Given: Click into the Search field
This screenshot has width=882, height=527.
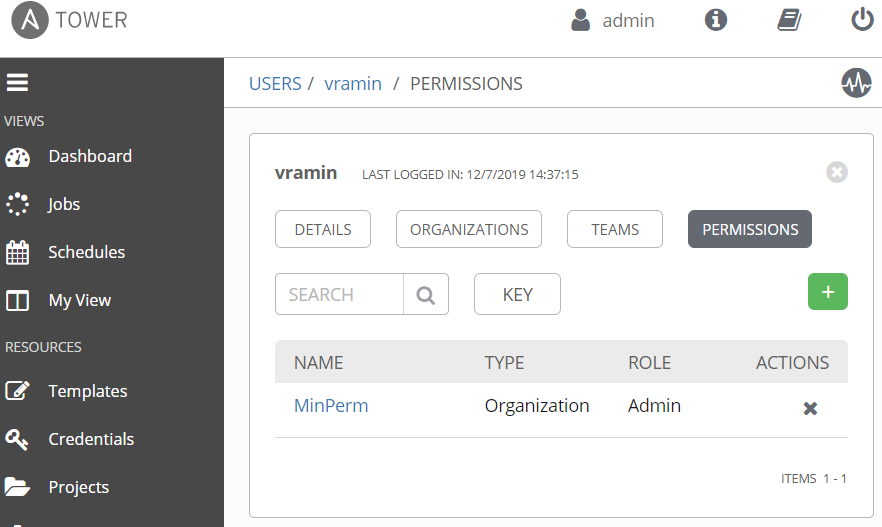Looking at the screenshot, I should click(339, 294).
